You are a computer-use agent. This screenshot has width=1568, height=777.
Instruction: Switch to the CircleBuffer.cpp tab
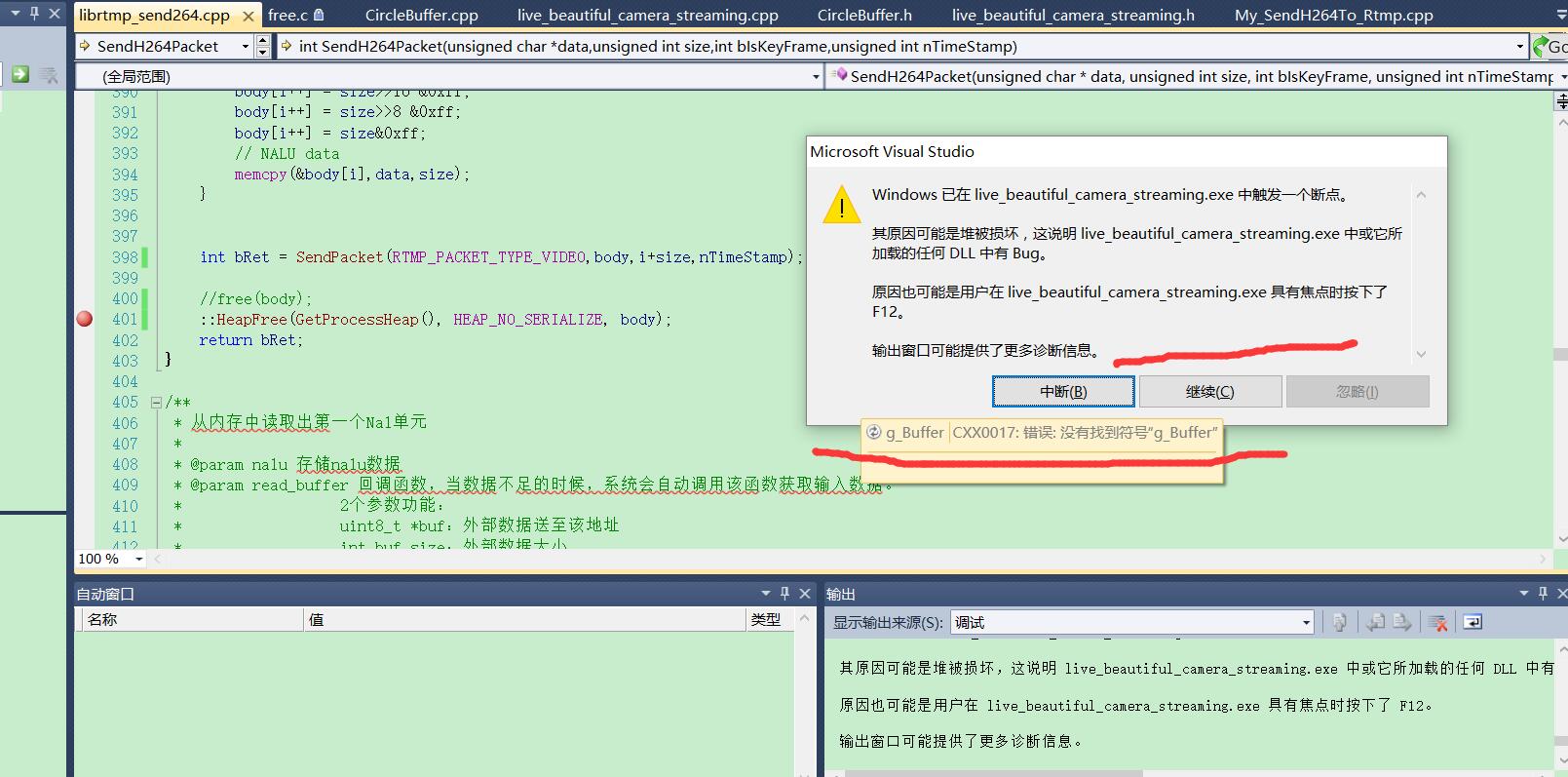[x=422, y=15]
